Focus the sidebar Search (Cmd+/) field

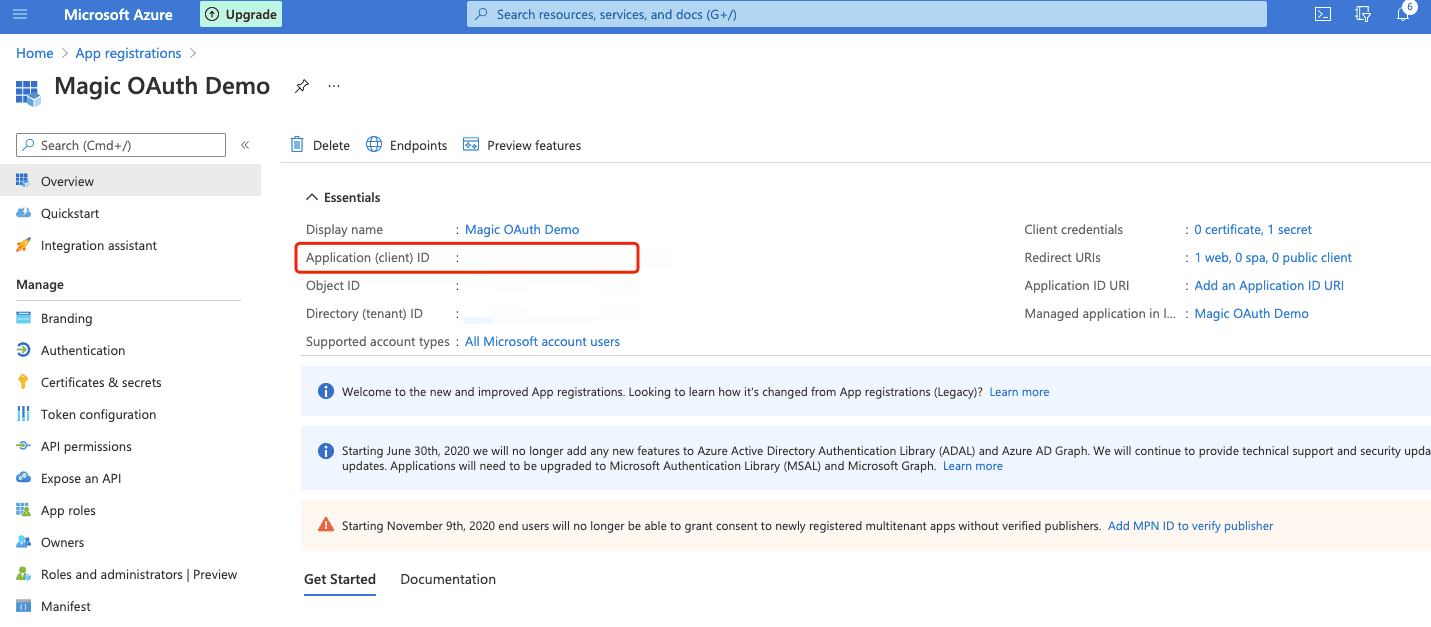121,145
